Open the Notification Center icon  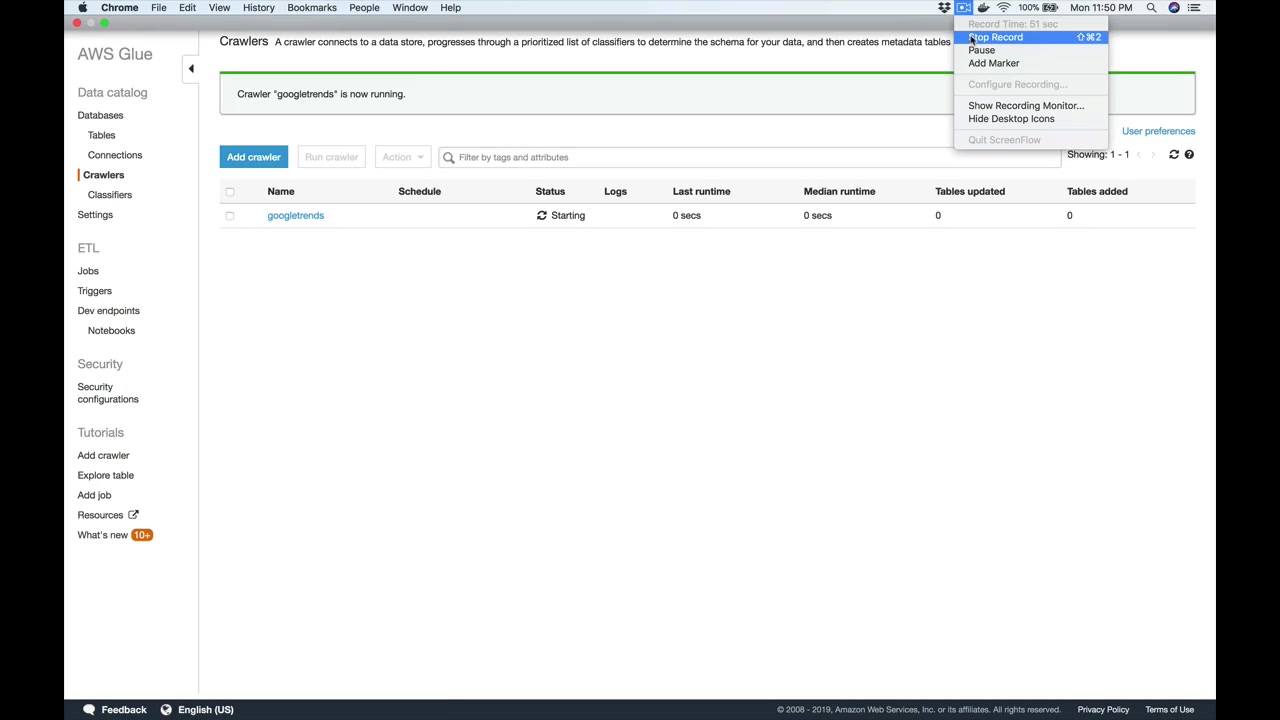point(1194,8)
